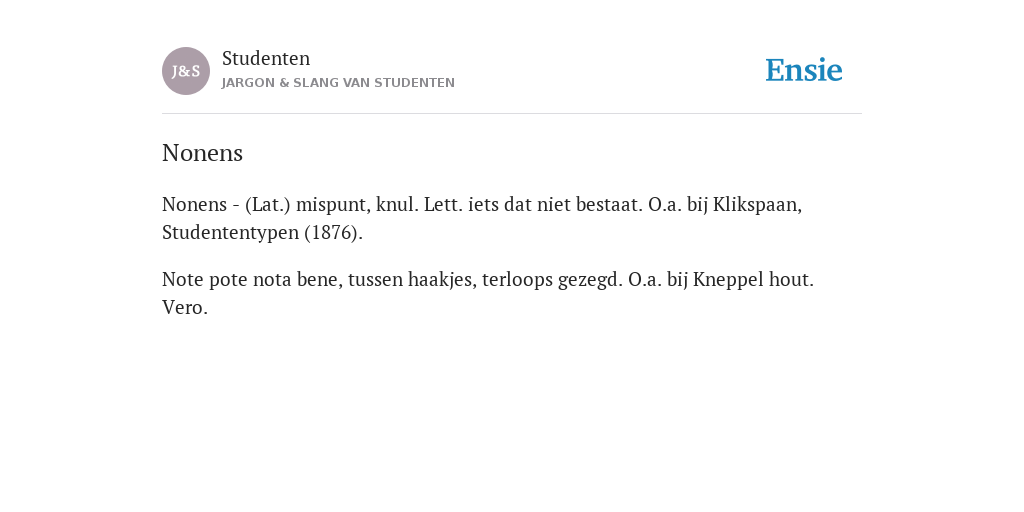Click the phrase terloops gezegd

coord(552,280)
